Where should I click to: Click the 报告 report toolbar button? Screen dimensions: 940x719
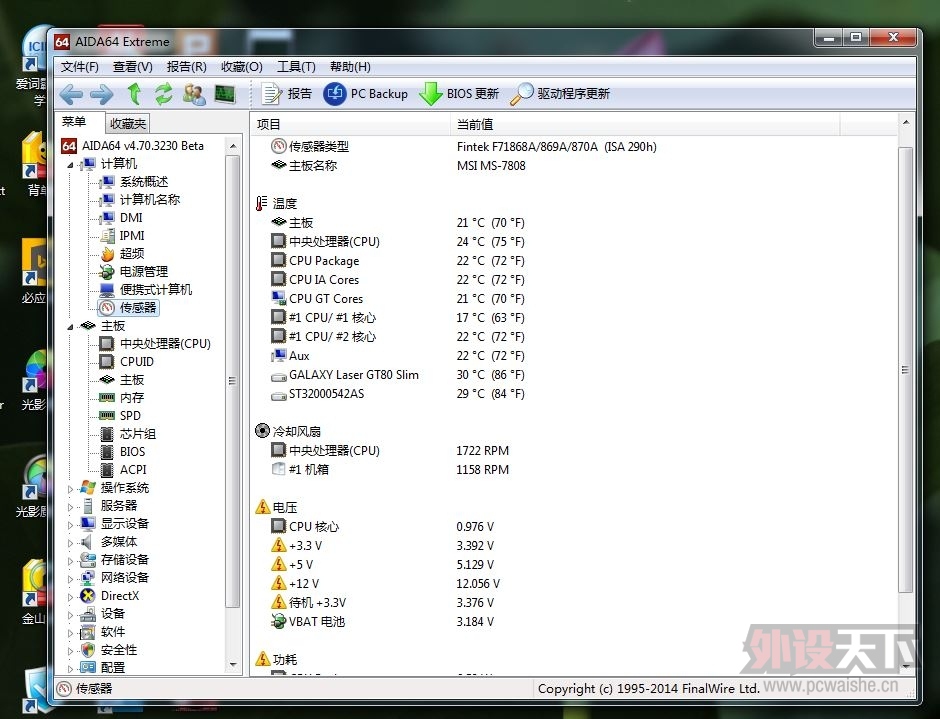point(287,94)
